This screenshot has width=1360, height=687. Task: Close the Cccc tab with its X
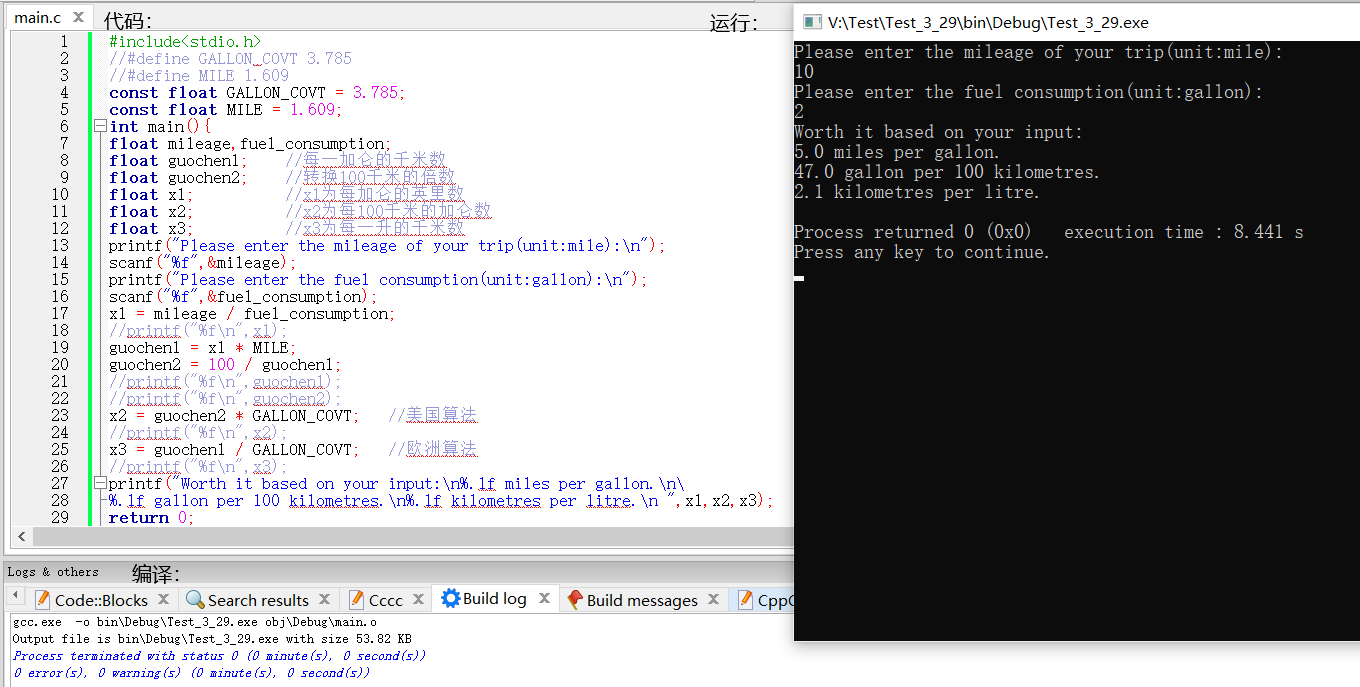pyautogui.click(x=419, y=600)
